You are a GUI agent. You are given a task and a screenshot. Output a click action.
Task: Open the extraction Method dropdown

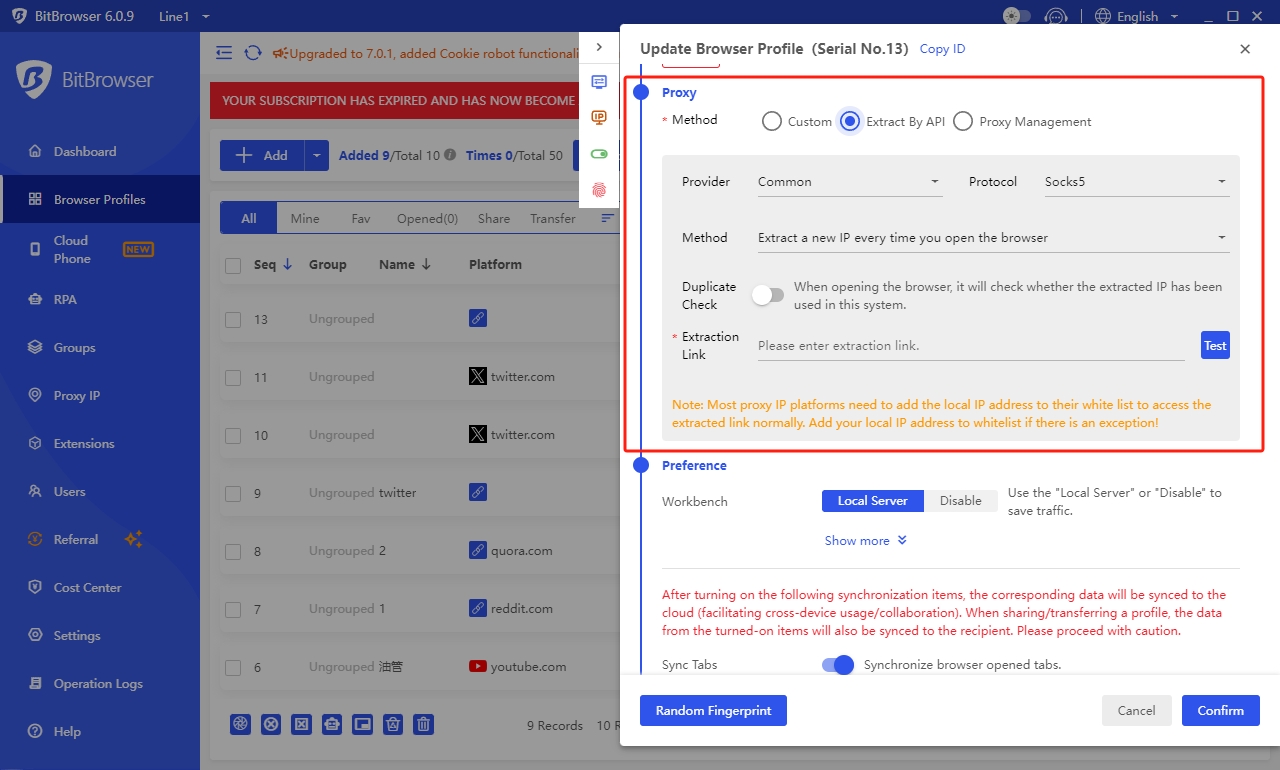[x=994, y=238]
